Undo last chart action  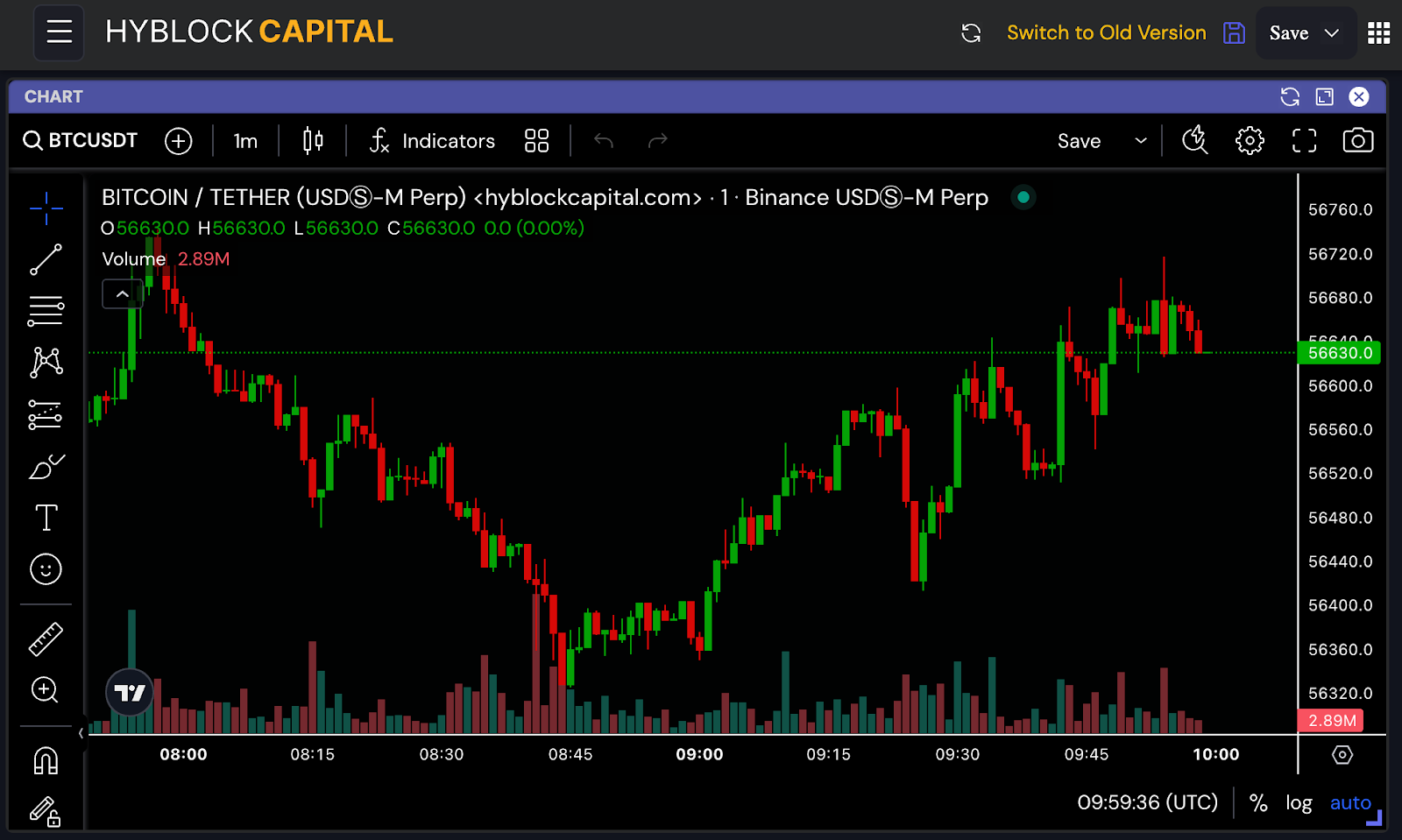(x=604, y=141)
